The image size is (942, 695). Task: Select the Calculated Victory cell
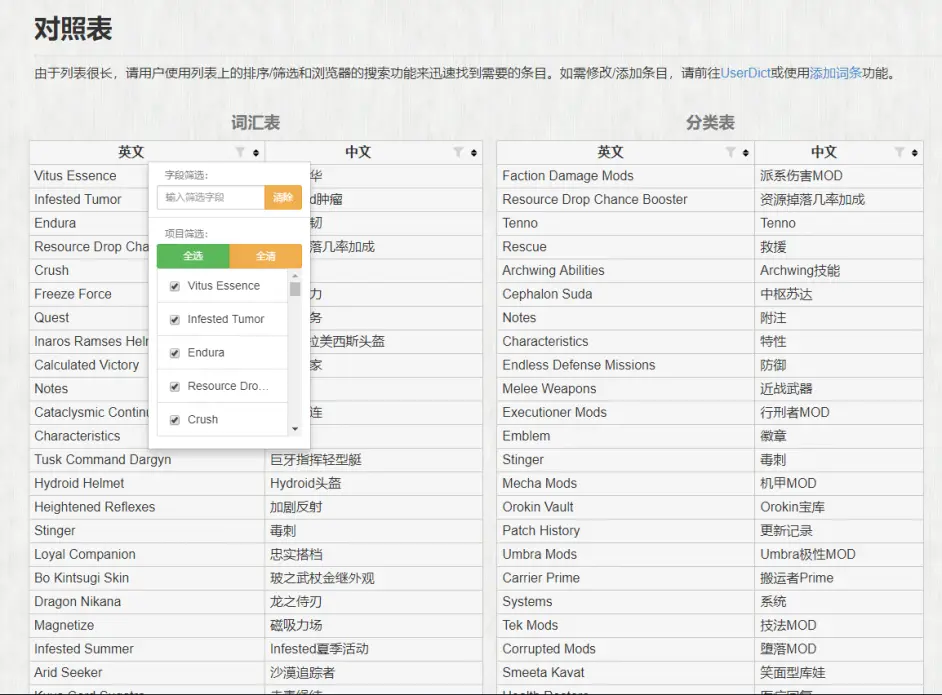click(89, 365)
